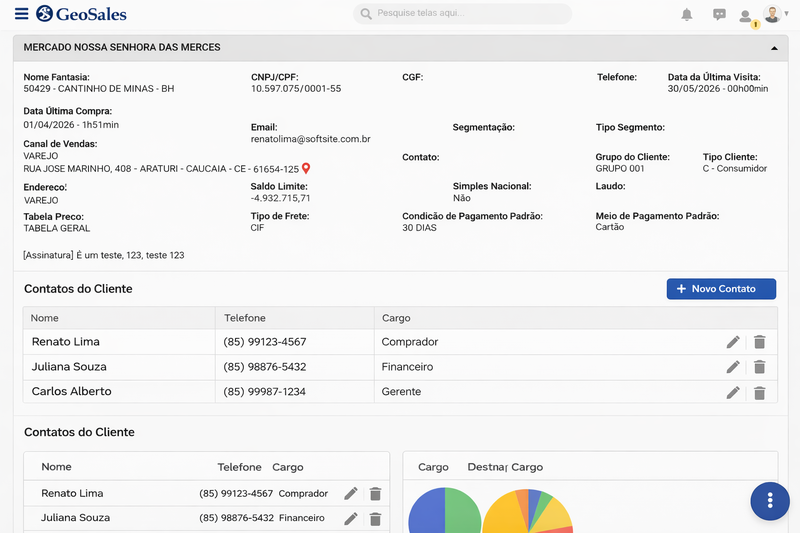The height and width of the screenshot is (533, 800).
Task: Click the 50429 - CANTINHO DE MINAS - BH value
Action: tap(99, 89)
